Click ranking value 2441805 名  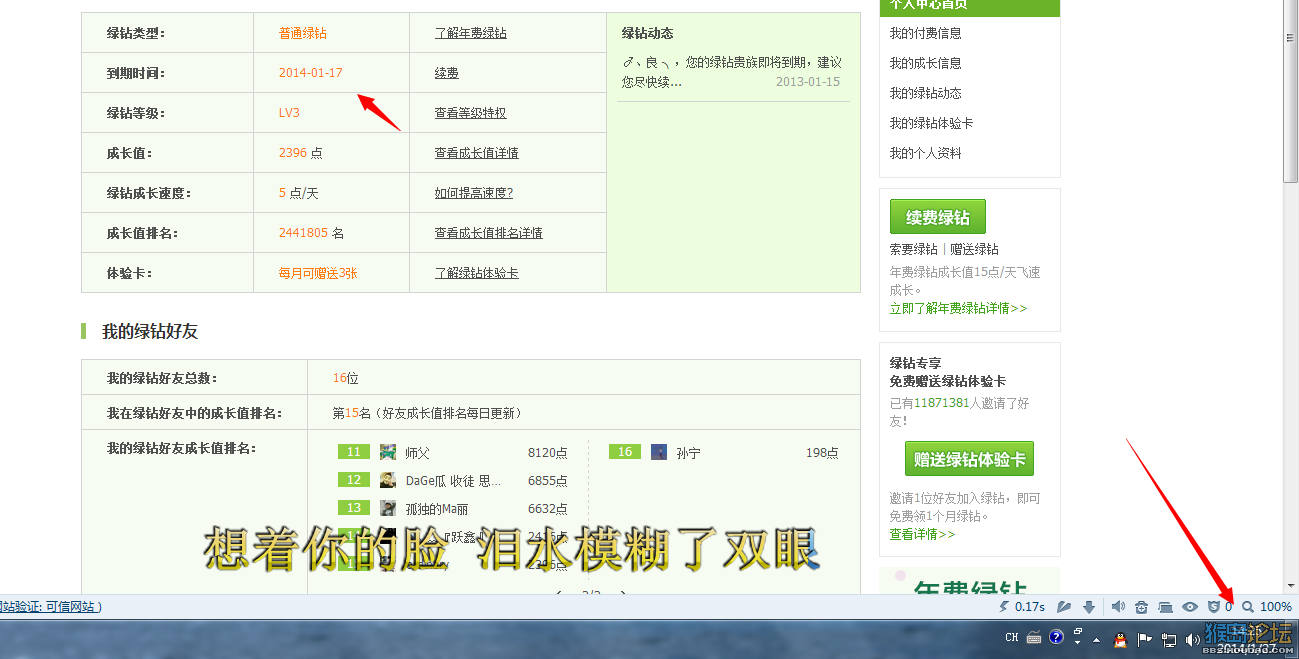tap(311, 233)
